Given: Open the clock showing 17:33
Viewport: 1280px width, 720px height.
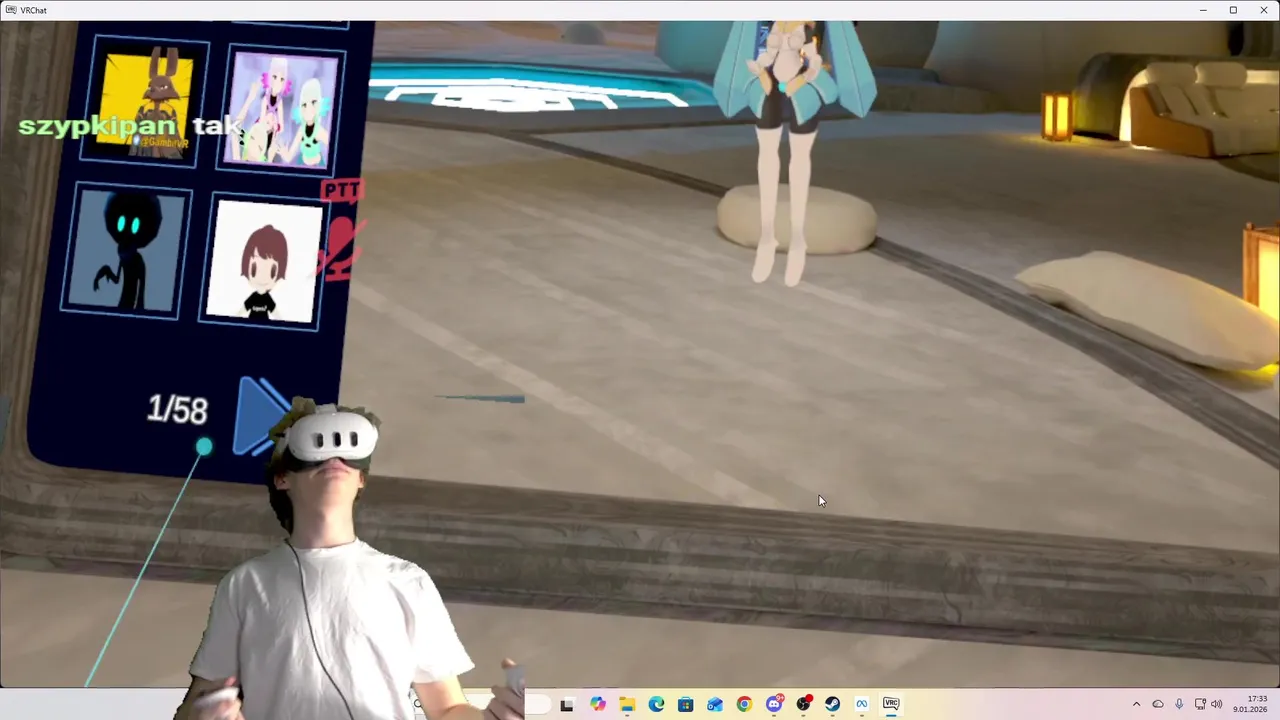Looking at the screenshot, I should 1251,704.
